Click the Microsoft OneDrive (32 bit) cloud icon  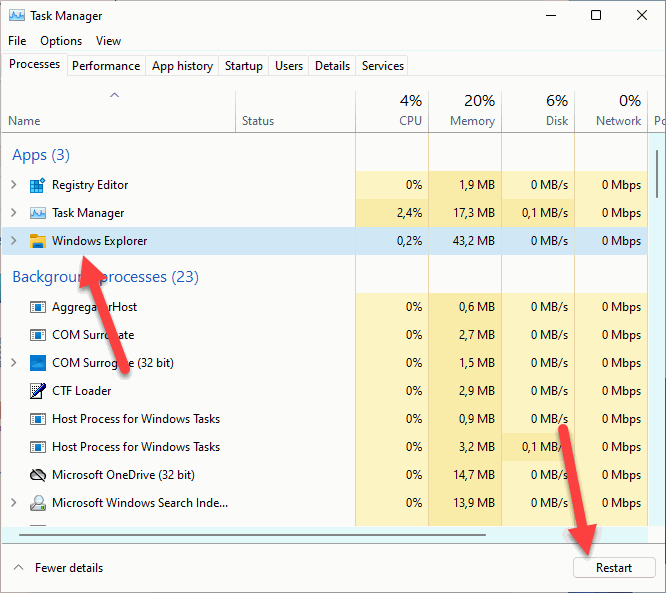37,475
